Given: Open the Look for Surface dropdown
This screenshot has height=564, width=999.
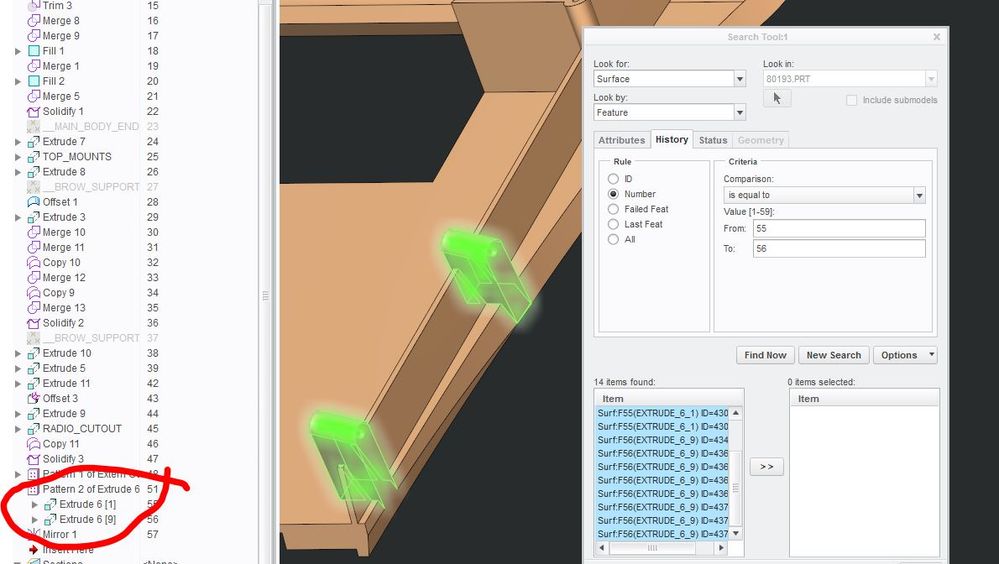Looking at the screenshot, I should 739,79.
